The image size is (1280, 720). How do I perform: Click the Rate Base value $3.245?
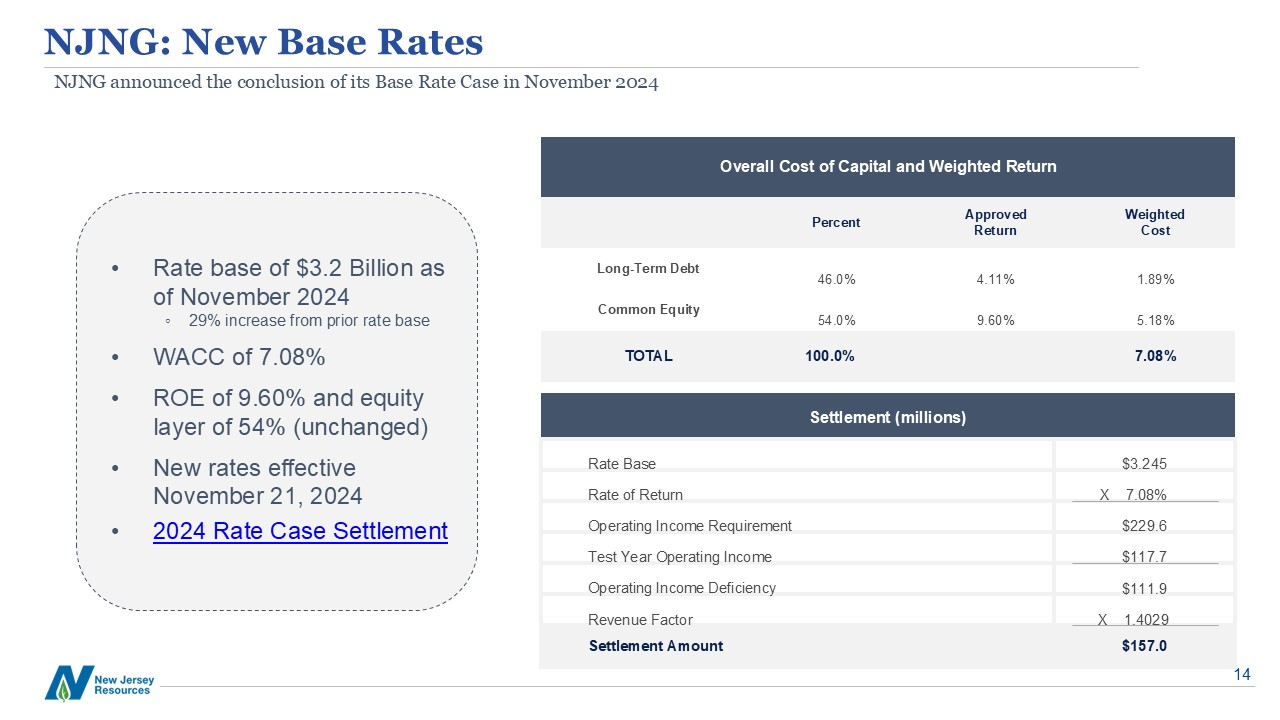[x=1144, y=464]
